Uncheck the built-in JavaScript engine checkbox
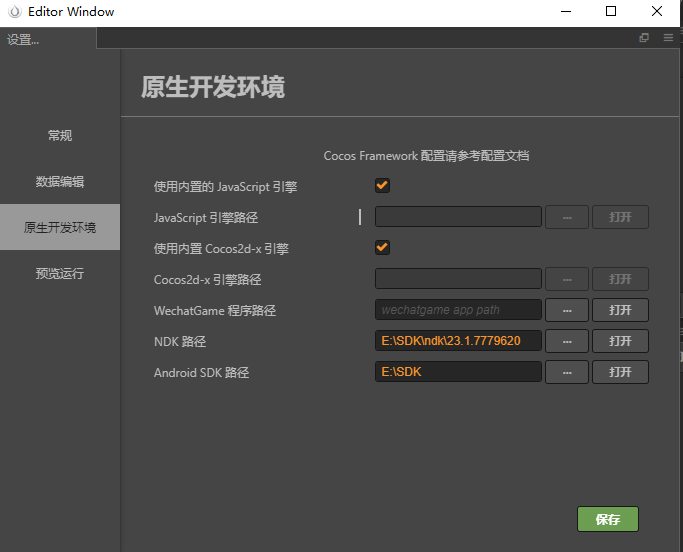Viewport: 683px width, 552px height. [x=382, y=186]
